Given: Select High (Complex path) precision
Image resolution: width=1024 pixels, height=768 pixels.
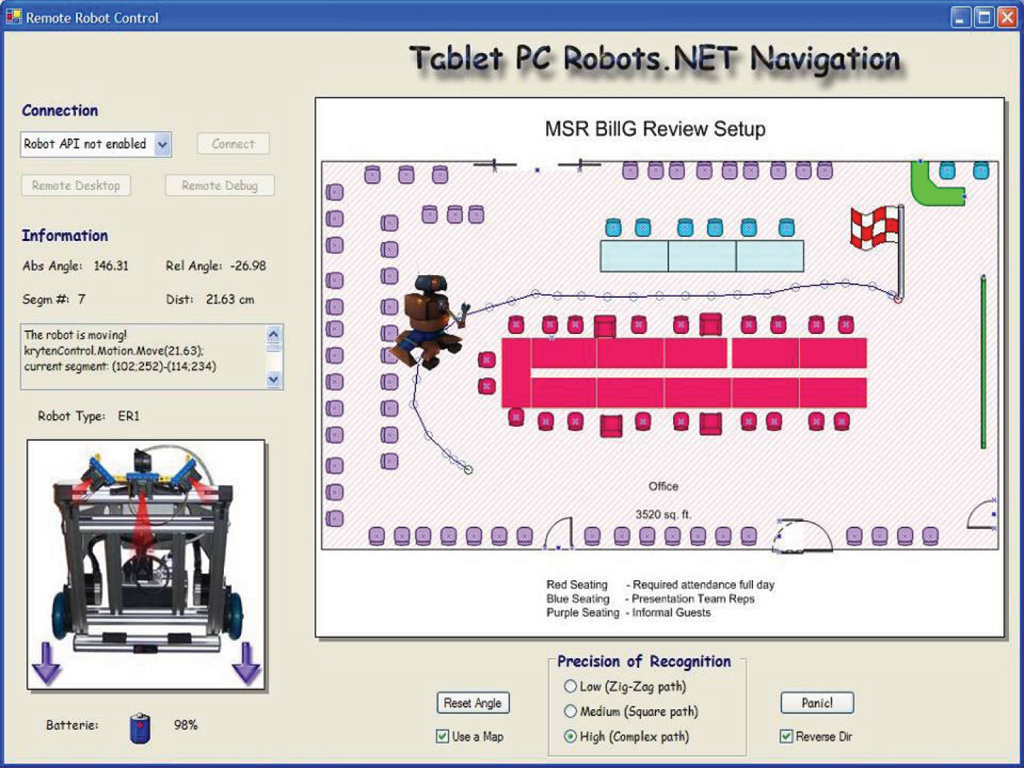Looking at the screenshot, I should point(570,737).
